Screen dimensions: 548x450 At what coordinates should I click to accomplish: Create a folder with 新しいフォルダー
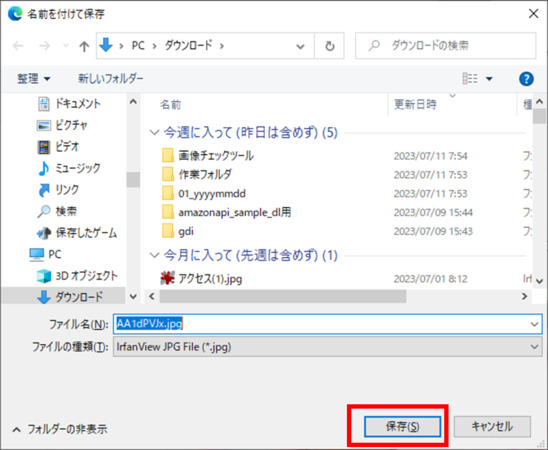tap(110, 79)
